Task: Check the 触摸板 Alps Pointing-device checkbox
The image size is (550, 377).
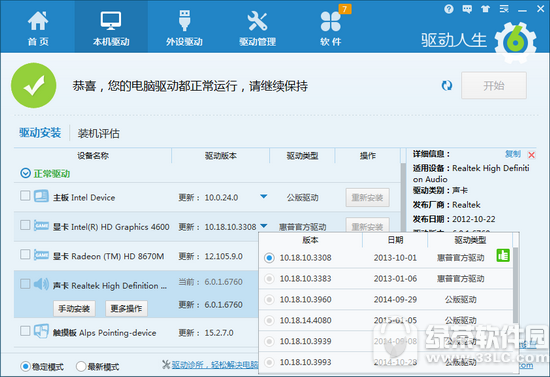Action: [25, 331]
